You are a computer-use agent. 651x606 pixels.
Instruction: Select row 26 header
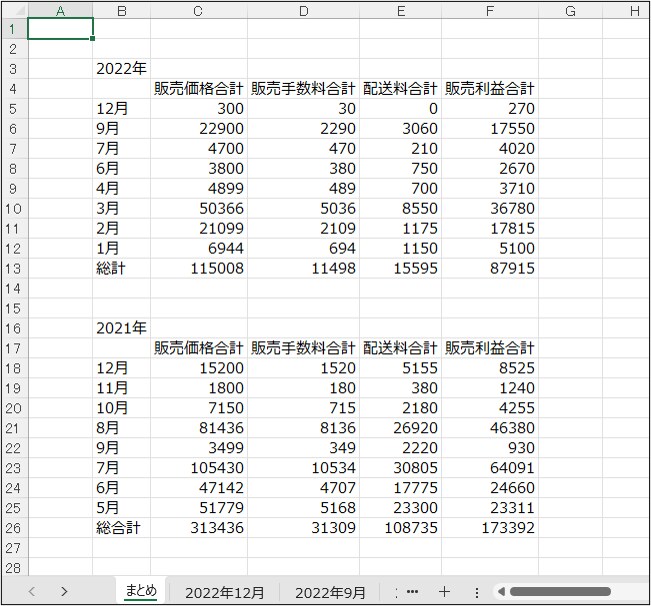tap(15, 528)
